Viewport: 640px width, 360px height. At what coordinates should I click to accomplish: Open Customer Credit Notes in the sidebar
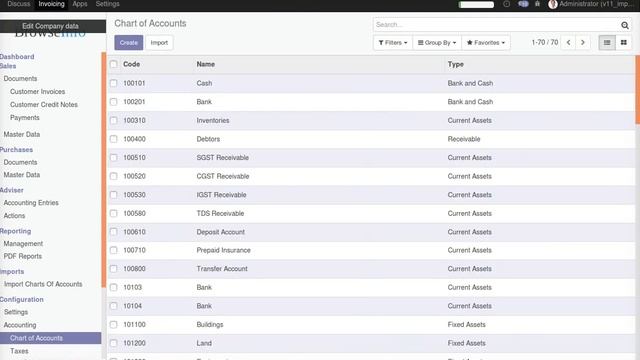pos(44,104)
